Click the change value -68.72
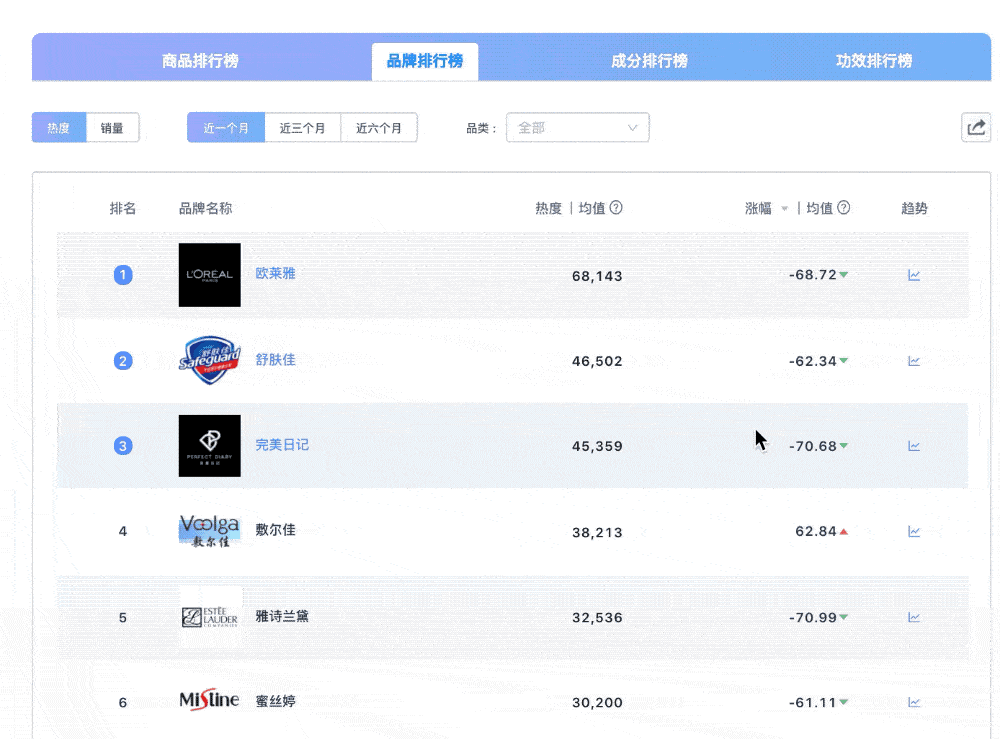This screenshot has height=739, width=1000. point(813,275)
